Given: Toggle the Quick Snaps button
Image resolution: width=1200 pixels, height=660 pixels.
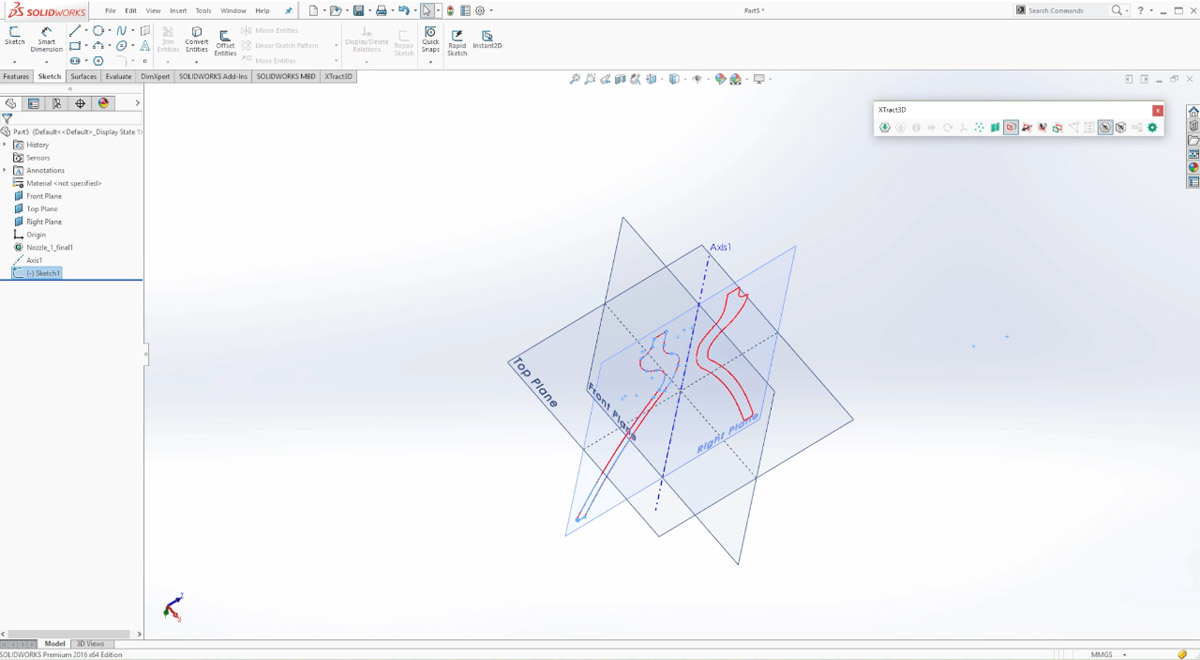Looking at the screenshot, I should [430, 40].
